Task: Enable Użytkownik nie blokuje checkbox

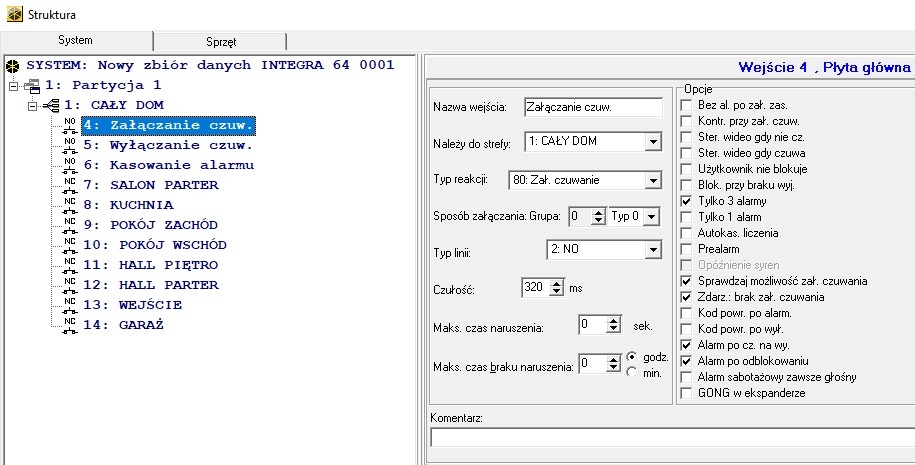Action: point(686,169)
